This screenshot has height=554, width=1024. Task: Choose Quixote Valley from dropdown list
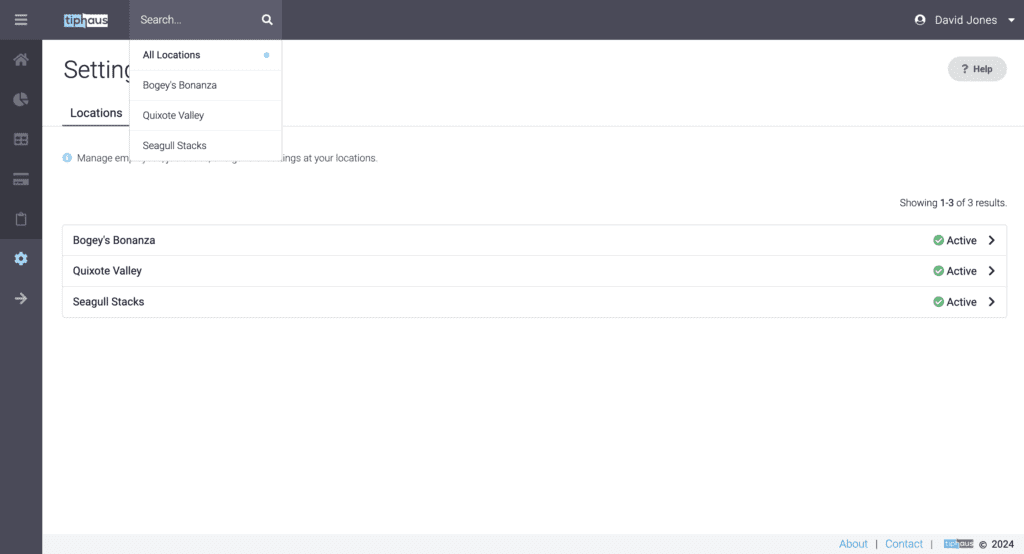[206, 115]
